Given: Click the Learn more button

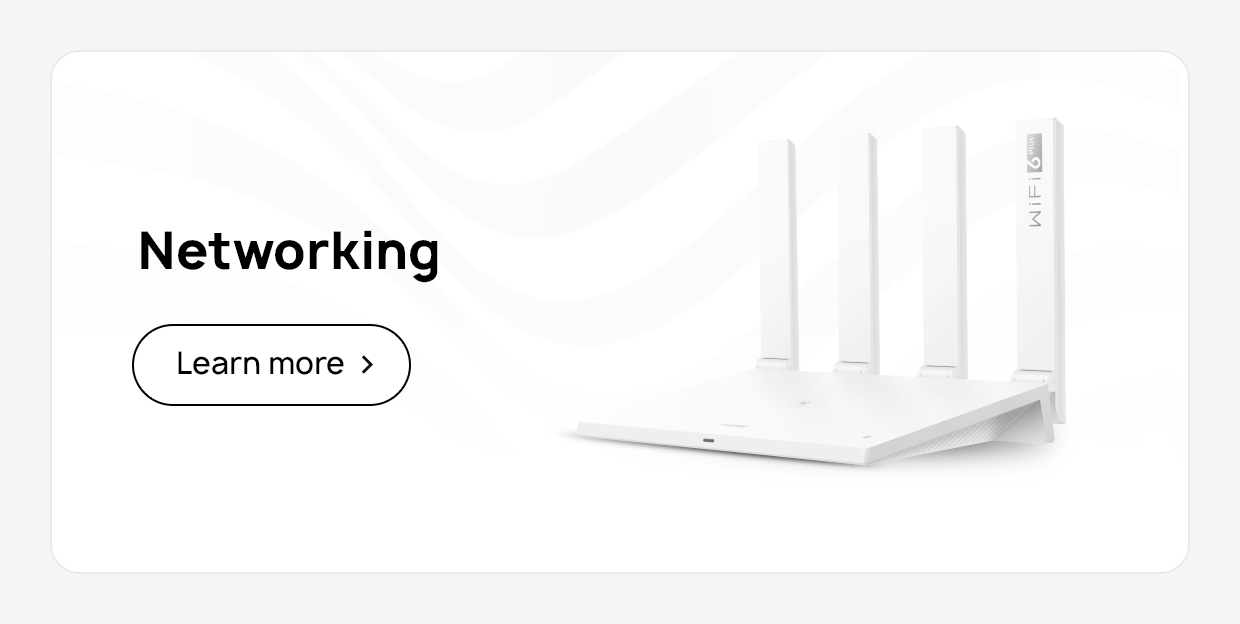Looking at the screenshot, I should pyautogui.click(x=271, y=364).
